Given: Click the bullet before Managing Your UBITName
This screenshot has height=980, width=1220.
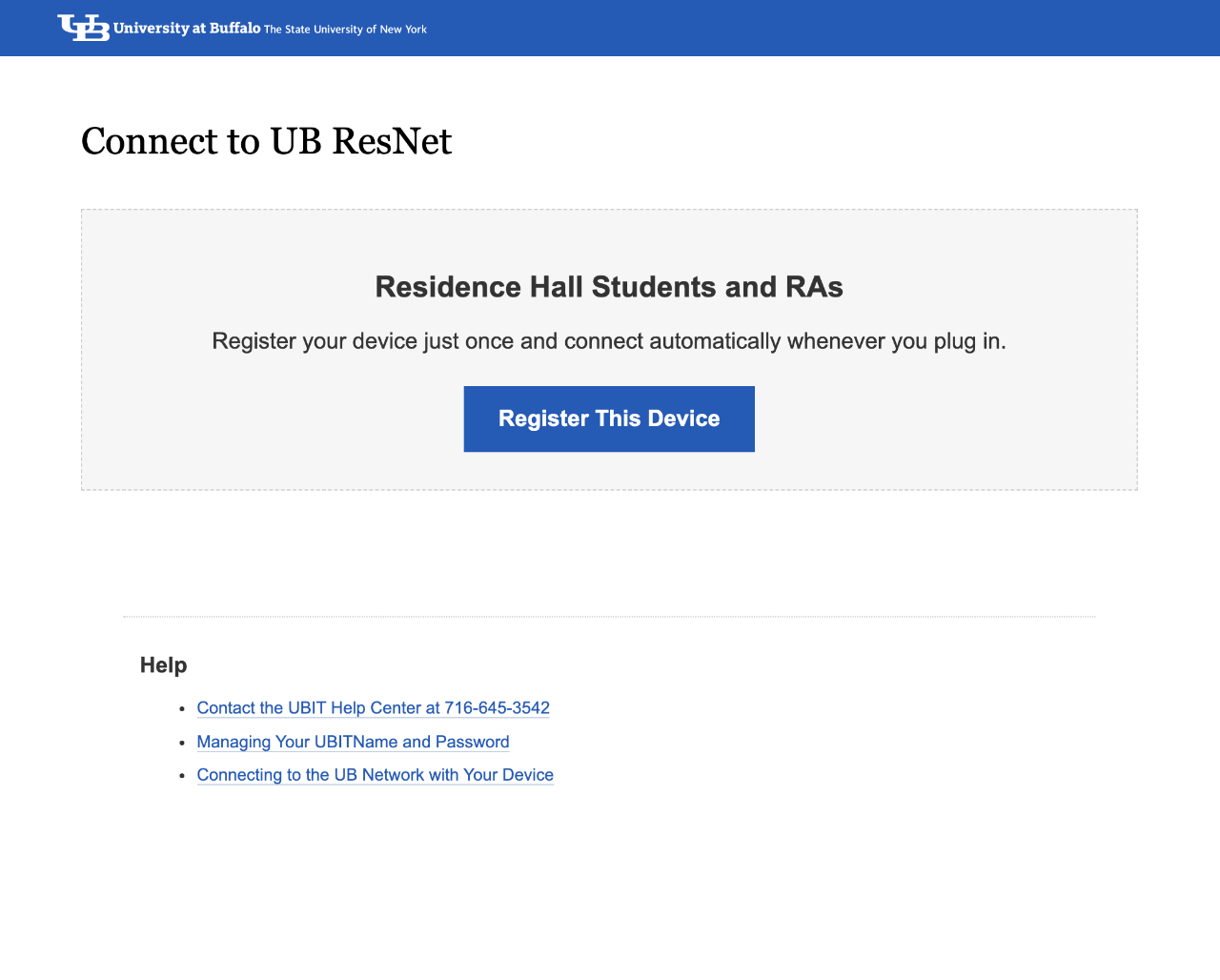Looking at the screenshot, I should coord(181,743).
